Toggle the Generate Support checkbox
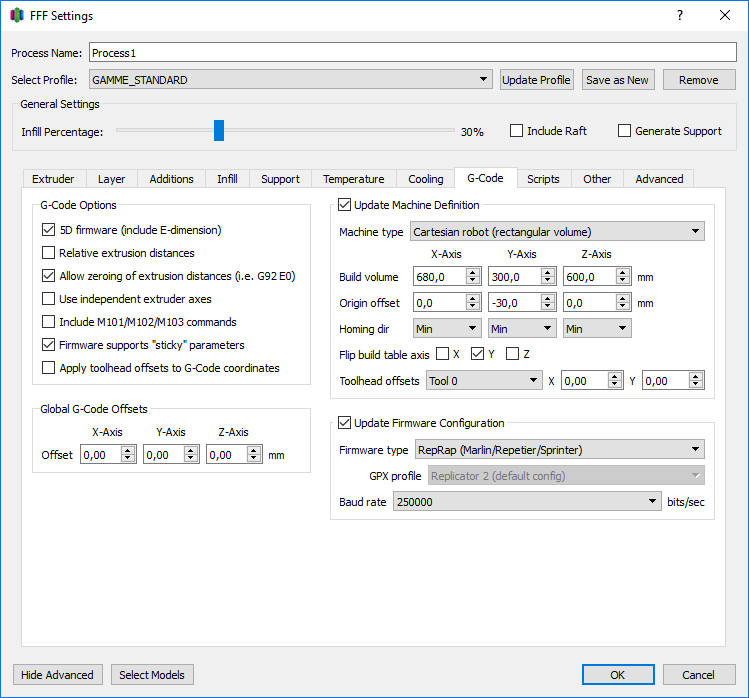 pos(625,131)
